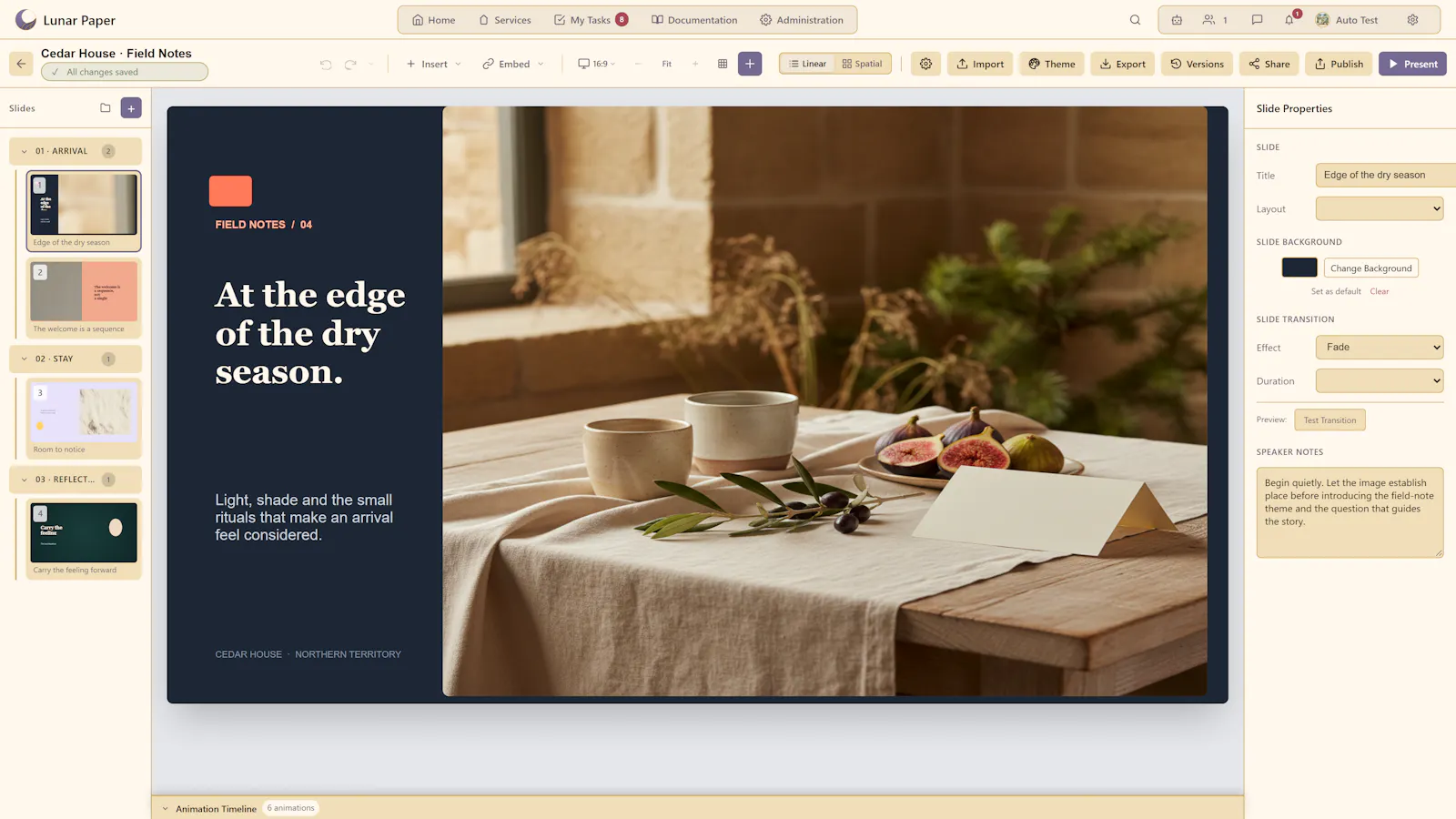Click the Speaker Notes text area

(1350, 512)
